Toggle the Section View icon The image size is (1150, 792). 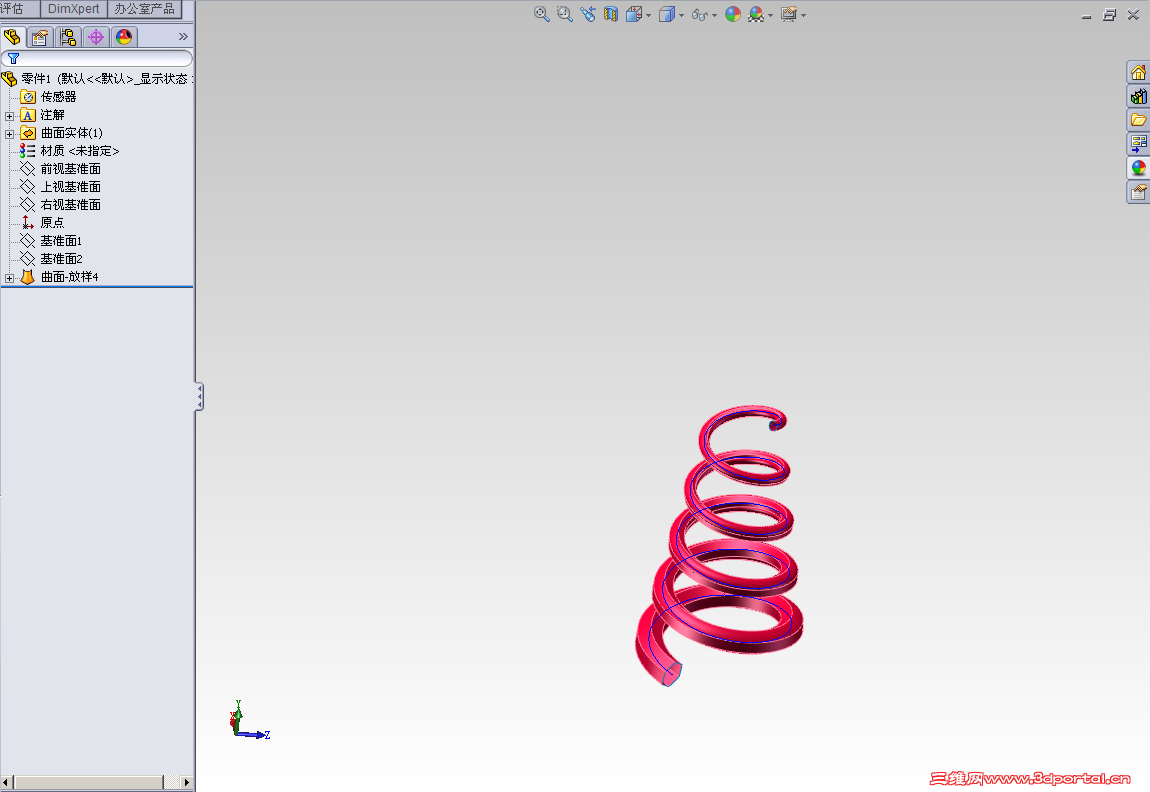point(611,14)
